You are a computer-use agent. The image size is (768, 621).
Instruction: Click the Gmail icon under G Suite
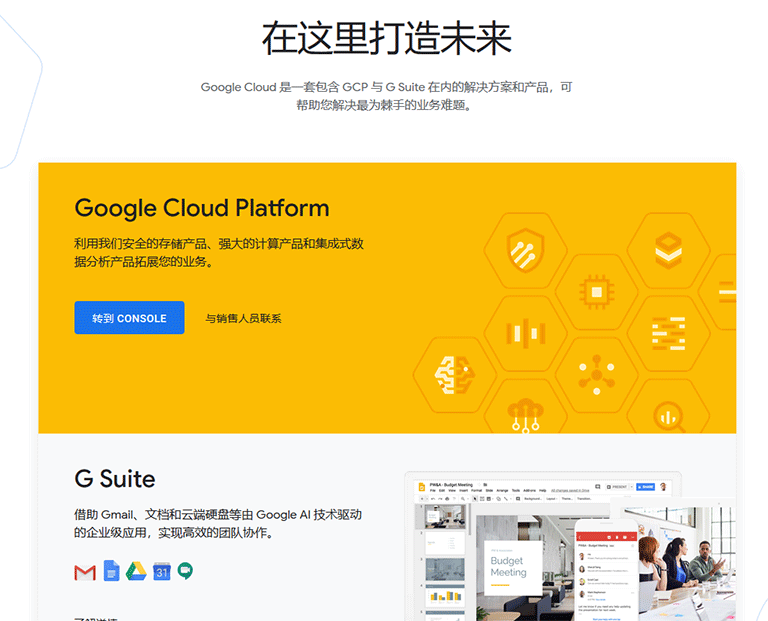tap(85, 572)
